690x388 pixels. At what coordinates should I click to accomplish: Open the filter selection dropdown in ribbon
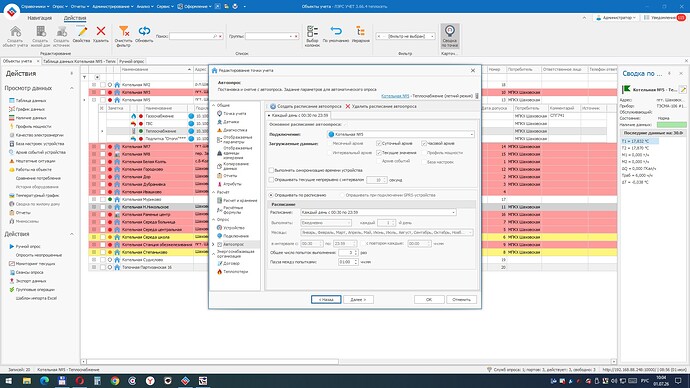(432, 36)
